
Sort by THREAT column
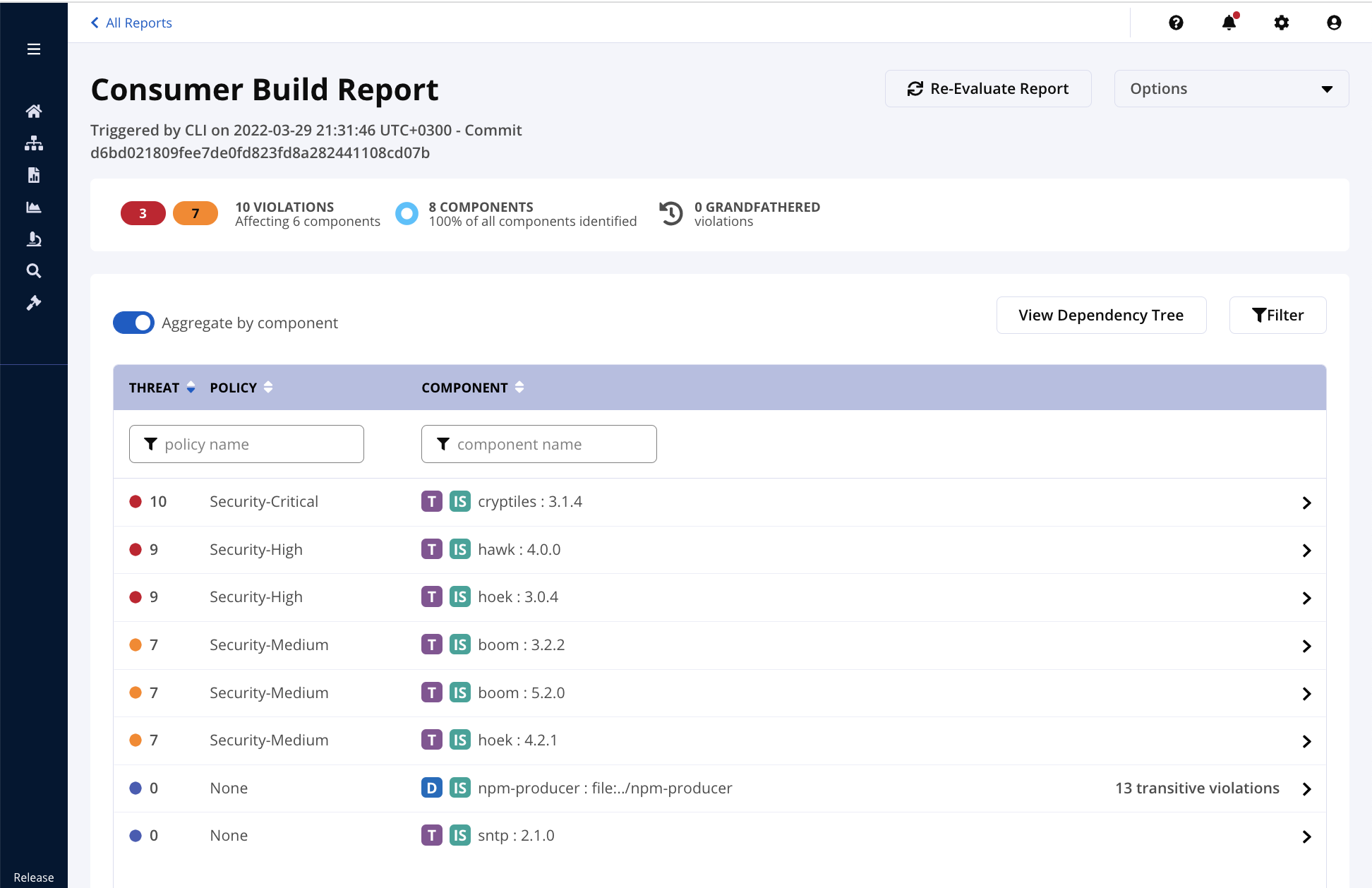tap(162, 388)
